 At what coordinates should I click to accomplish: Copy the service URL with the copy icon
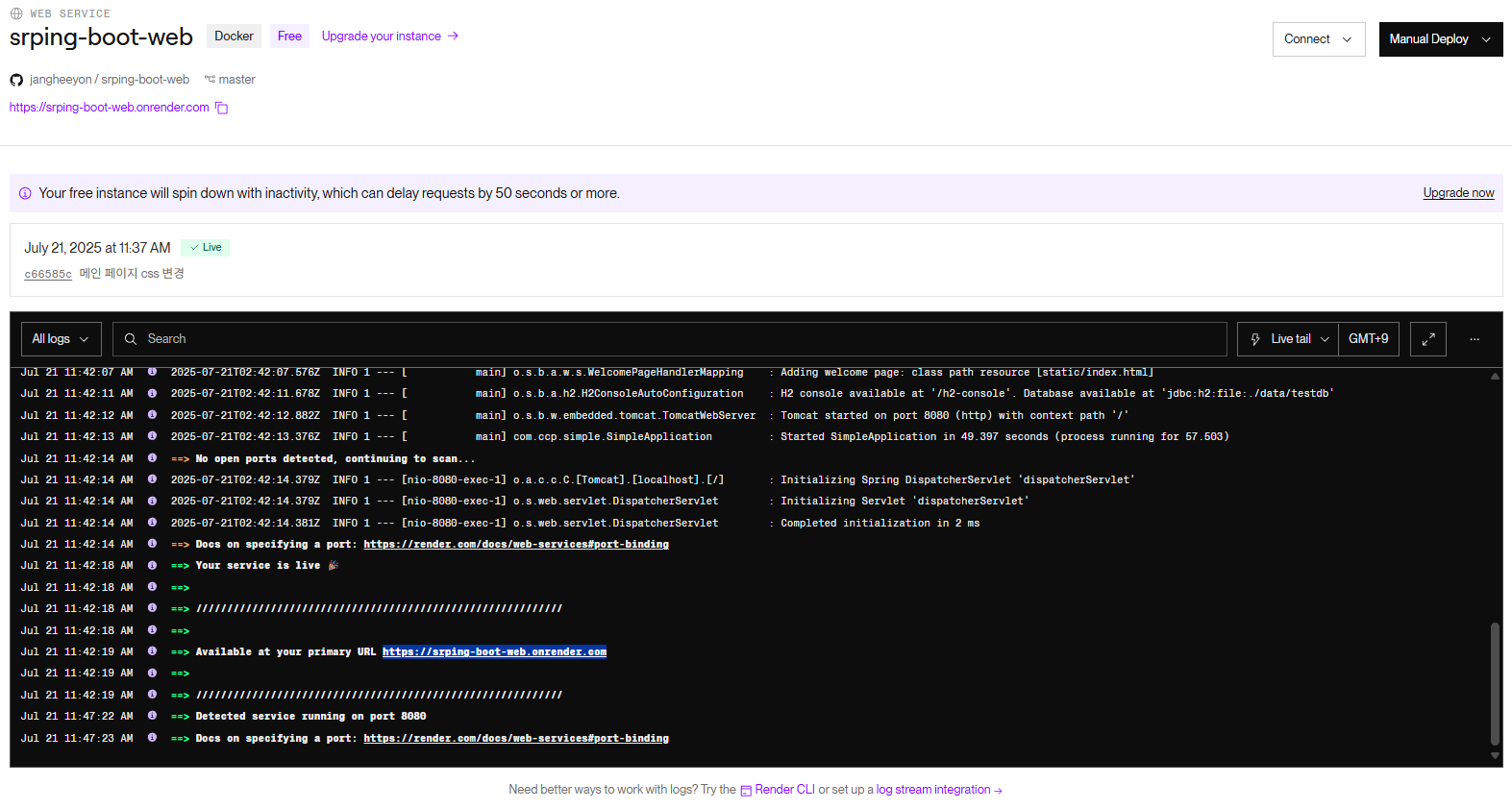tap(221, 108)
